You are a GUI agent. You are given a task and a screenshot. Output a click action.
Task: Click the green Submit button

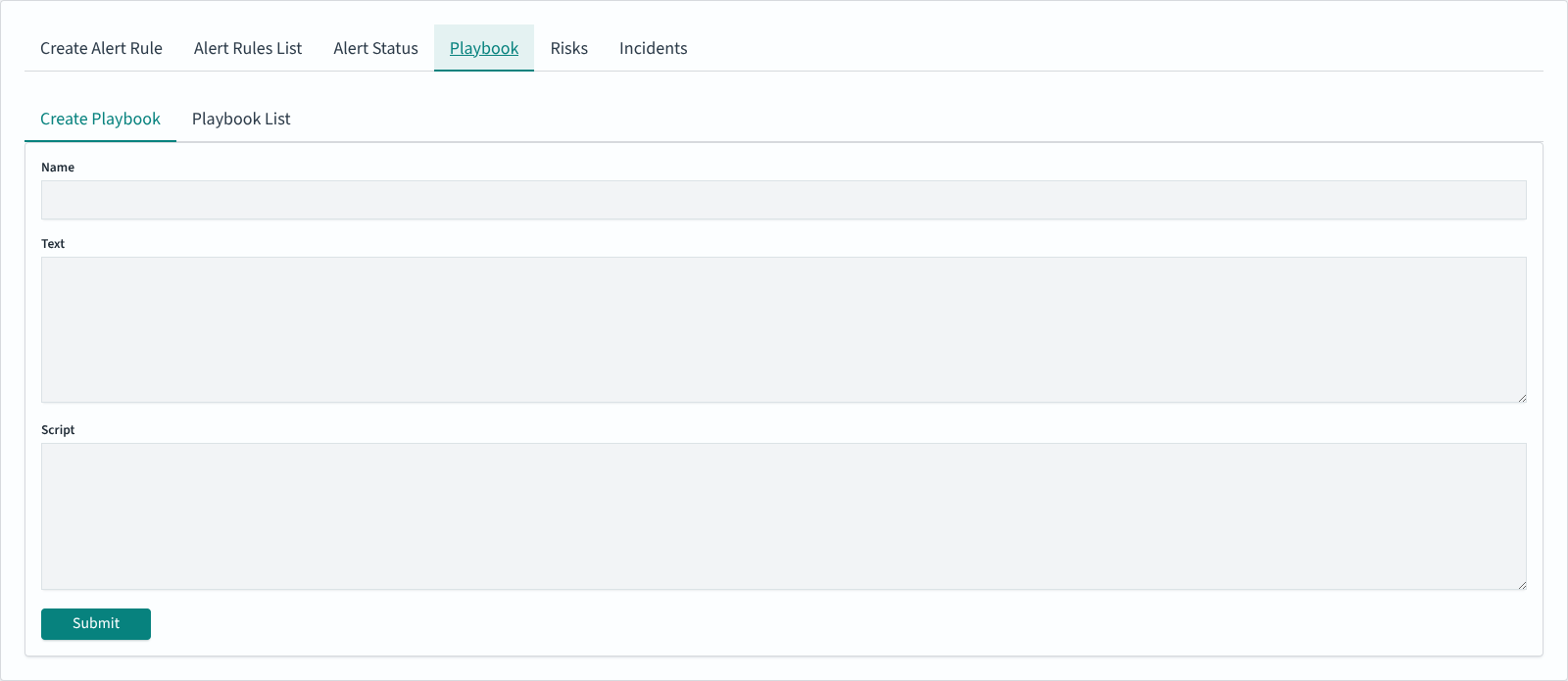[x=96, y=624]
